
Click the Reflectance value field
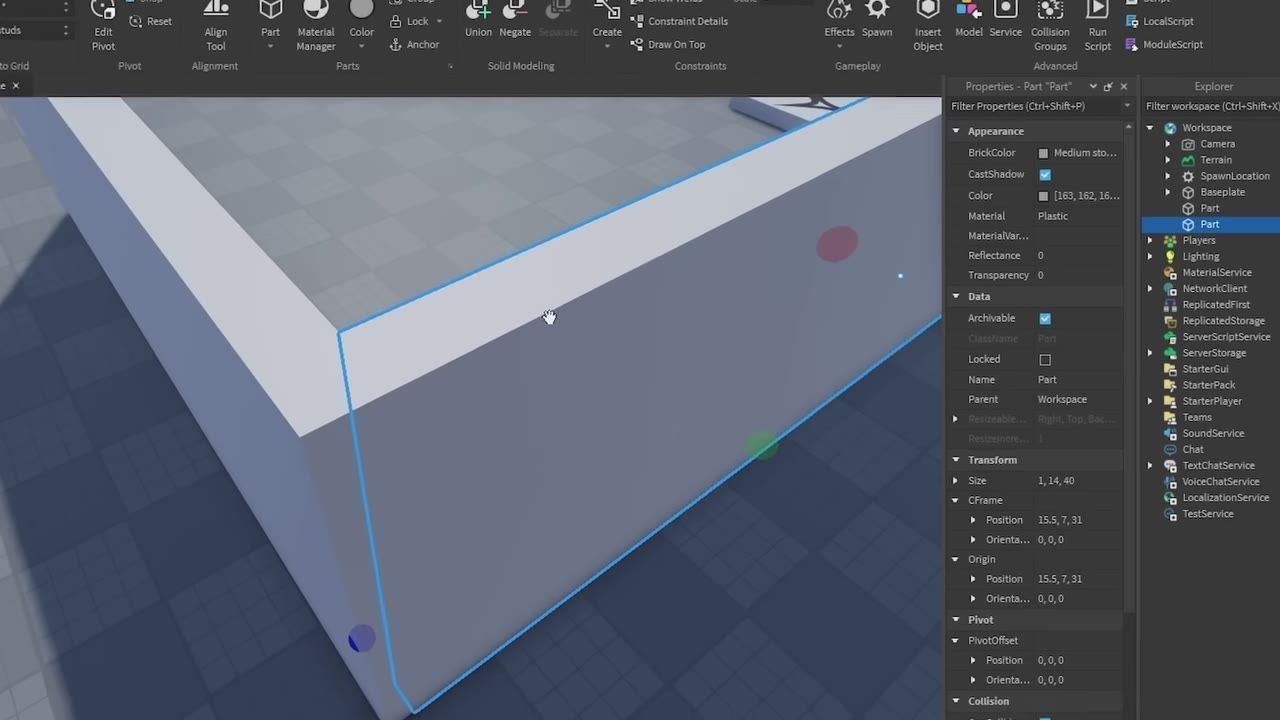pos(1078,255)
